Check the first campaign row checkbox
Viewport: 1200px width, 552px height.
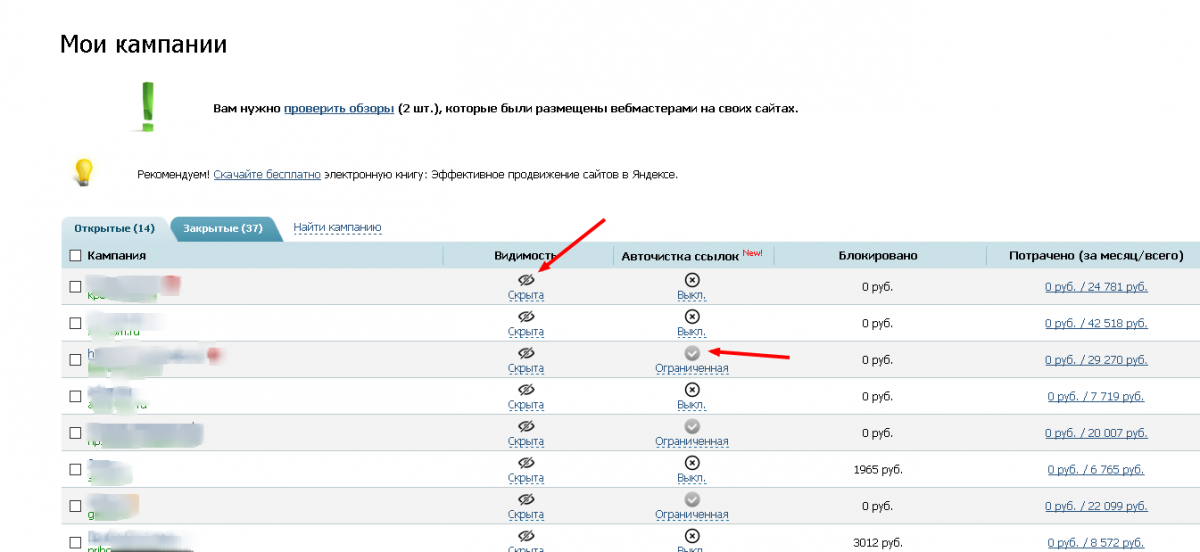[x=75, y=287]
